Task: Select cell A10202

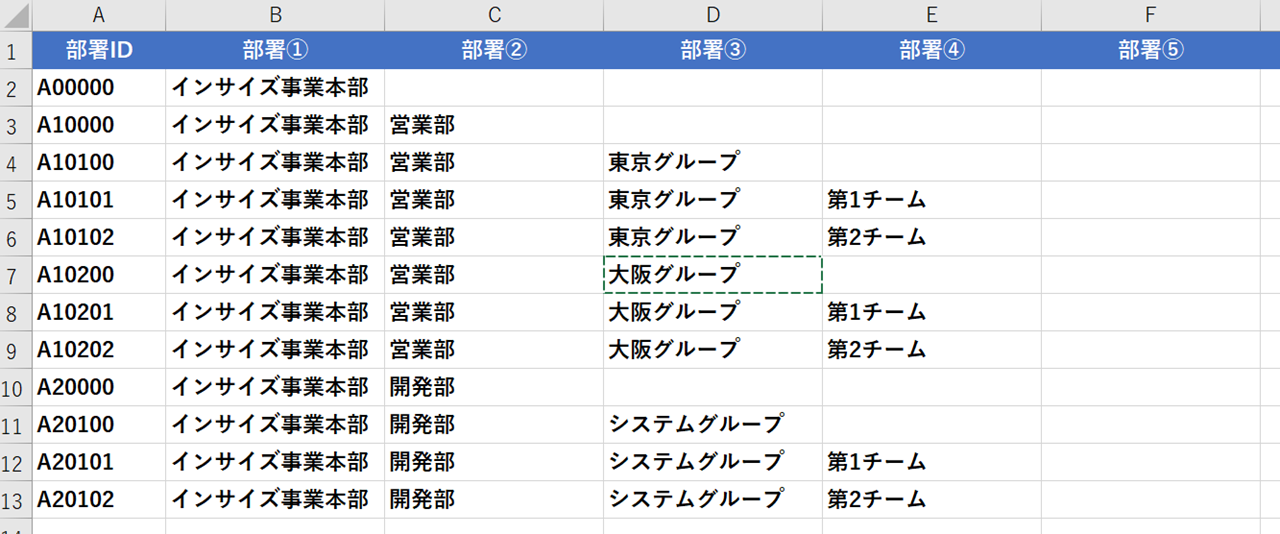Action: [99, 350]
